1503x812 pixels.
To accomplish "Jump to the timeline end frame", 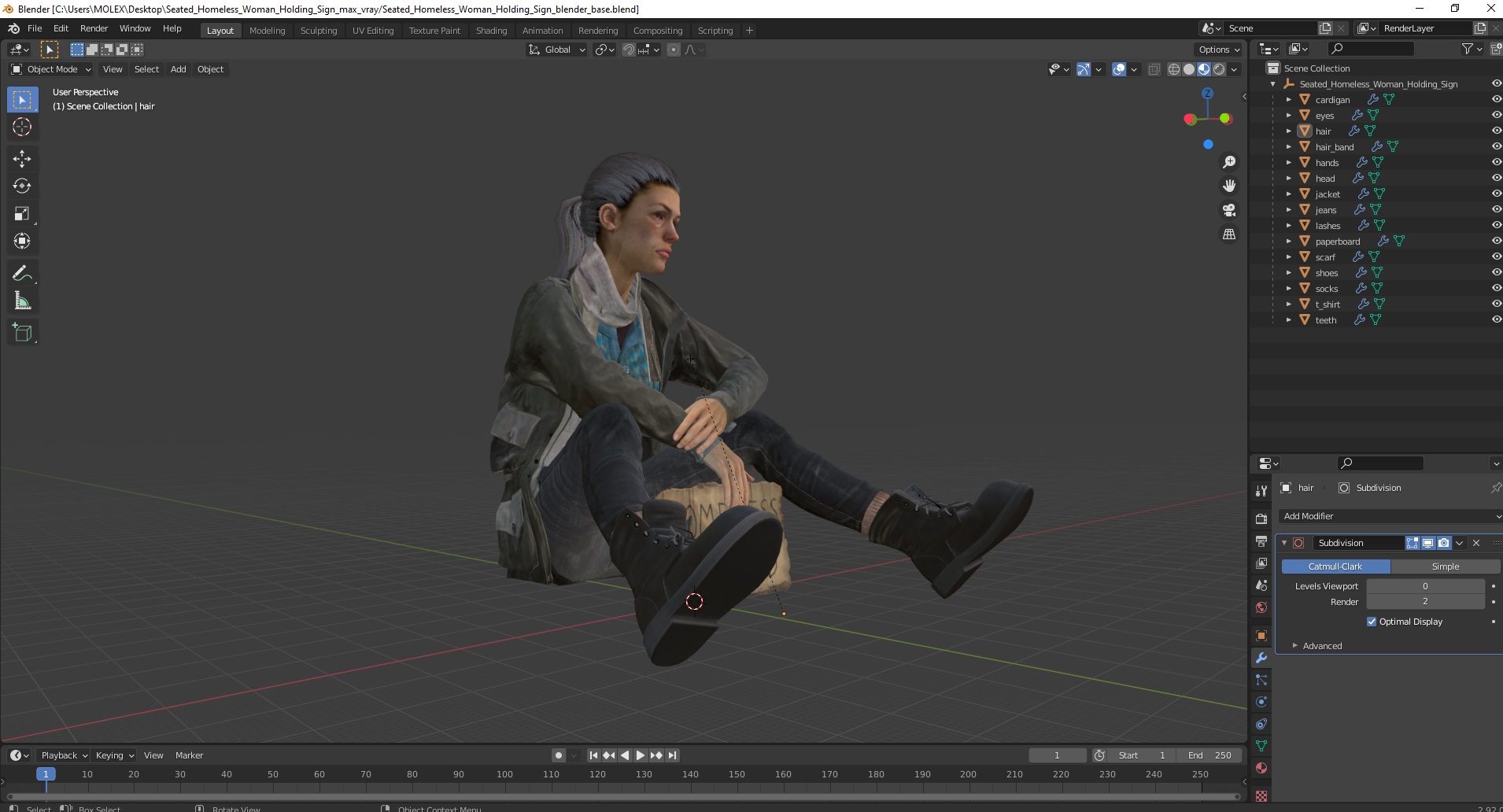I will tap(672, 755).
